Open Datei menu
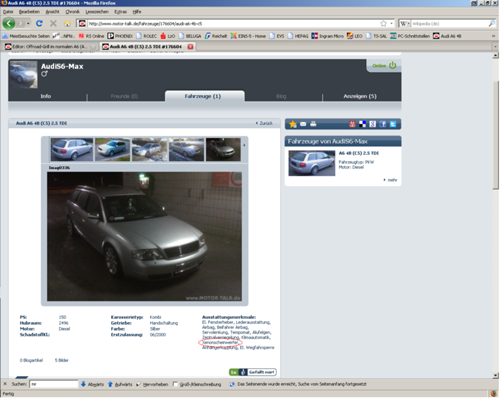Screen dimensions: 500x398 click(8, 12)
